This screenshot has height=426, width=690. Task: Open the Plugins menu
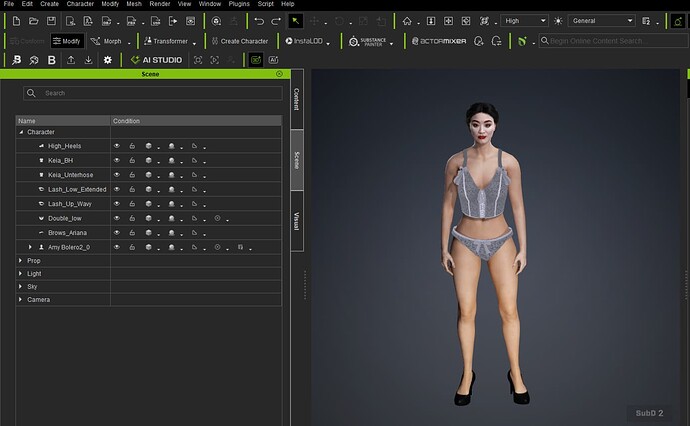tap(239, 4)
